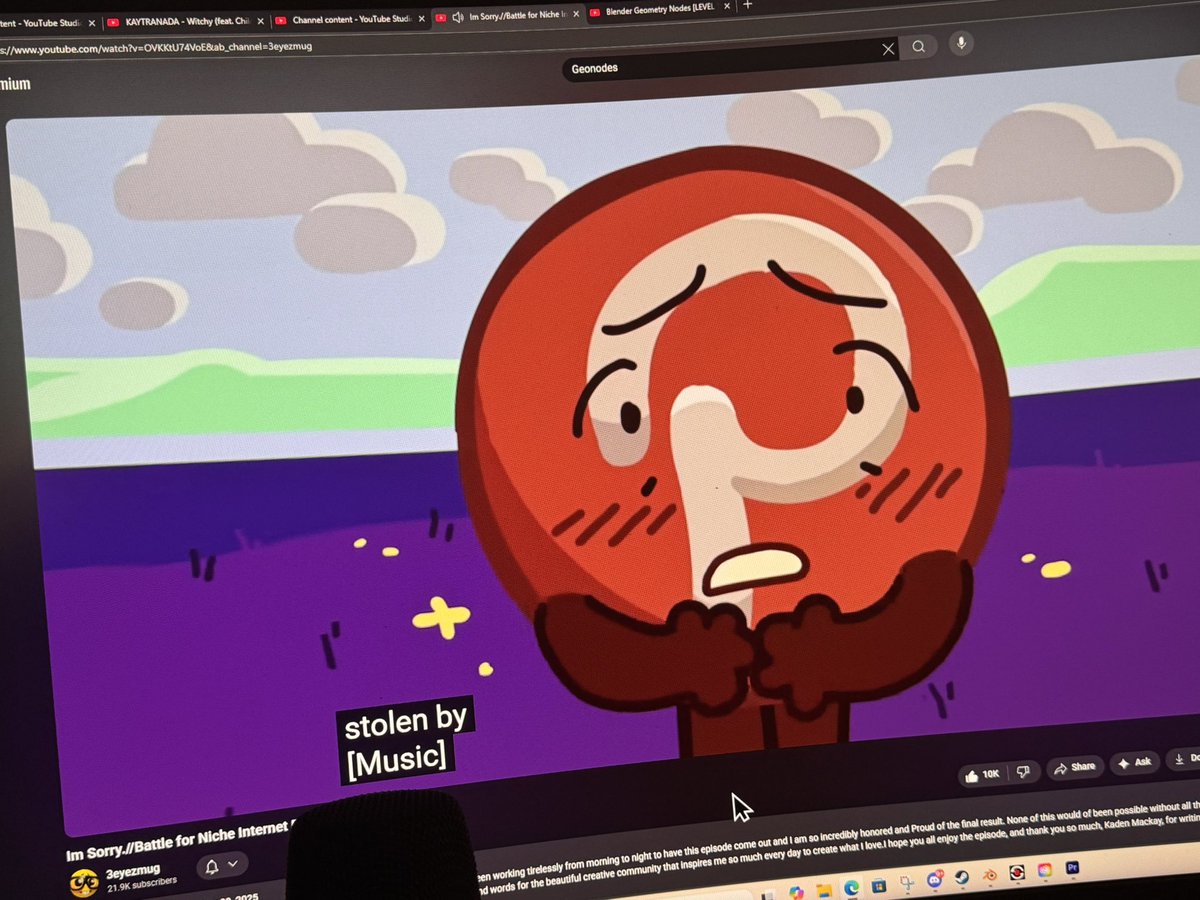Submit search with magnifier icon
1200x900 pixels.
pos(918,47)
